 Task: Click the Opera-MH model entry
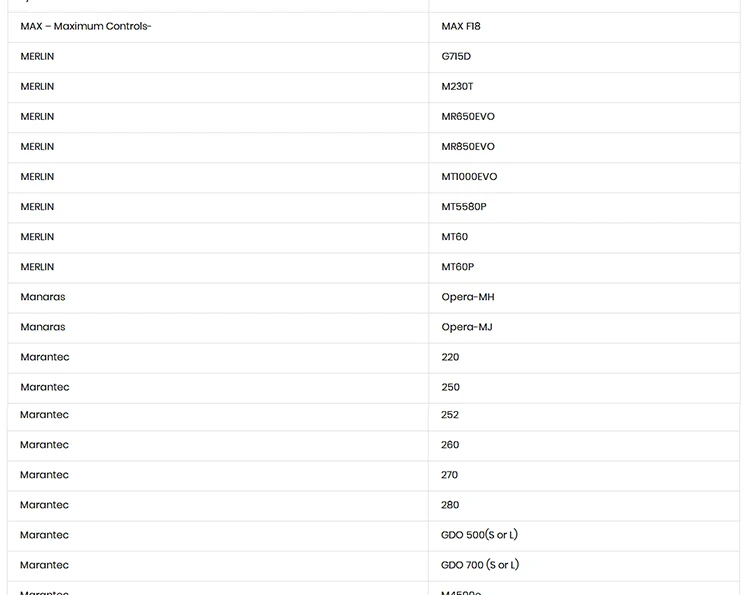click(584, 298)
